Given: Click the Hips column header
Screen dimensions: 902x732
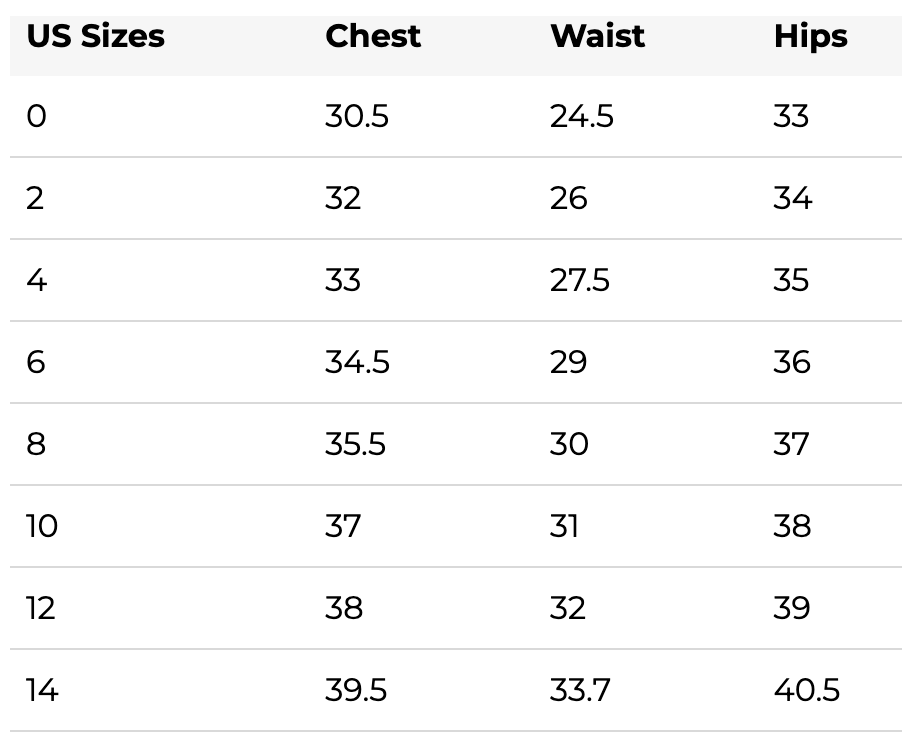Looking at the screenshot, I should point(811,37).
